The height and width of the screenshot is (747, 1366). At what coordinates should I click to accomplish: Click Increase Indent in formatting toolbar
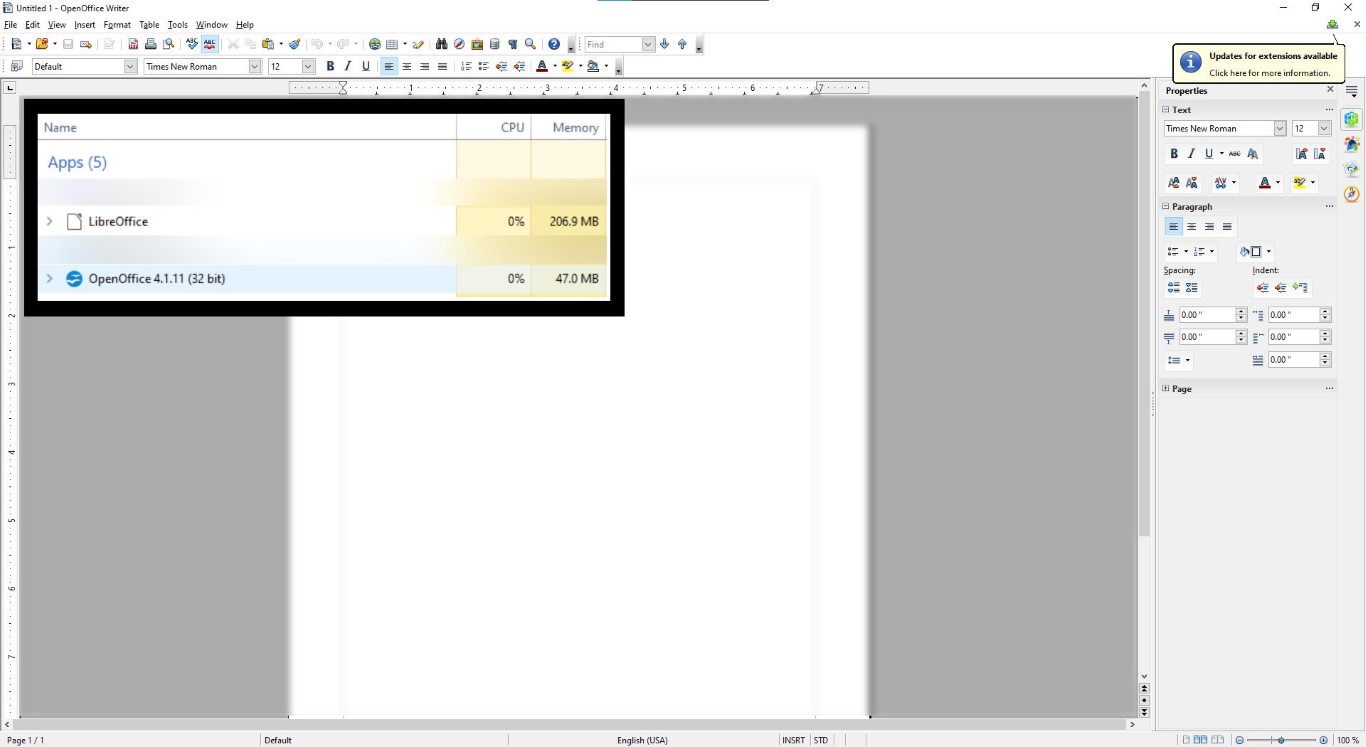coord(519,66)
